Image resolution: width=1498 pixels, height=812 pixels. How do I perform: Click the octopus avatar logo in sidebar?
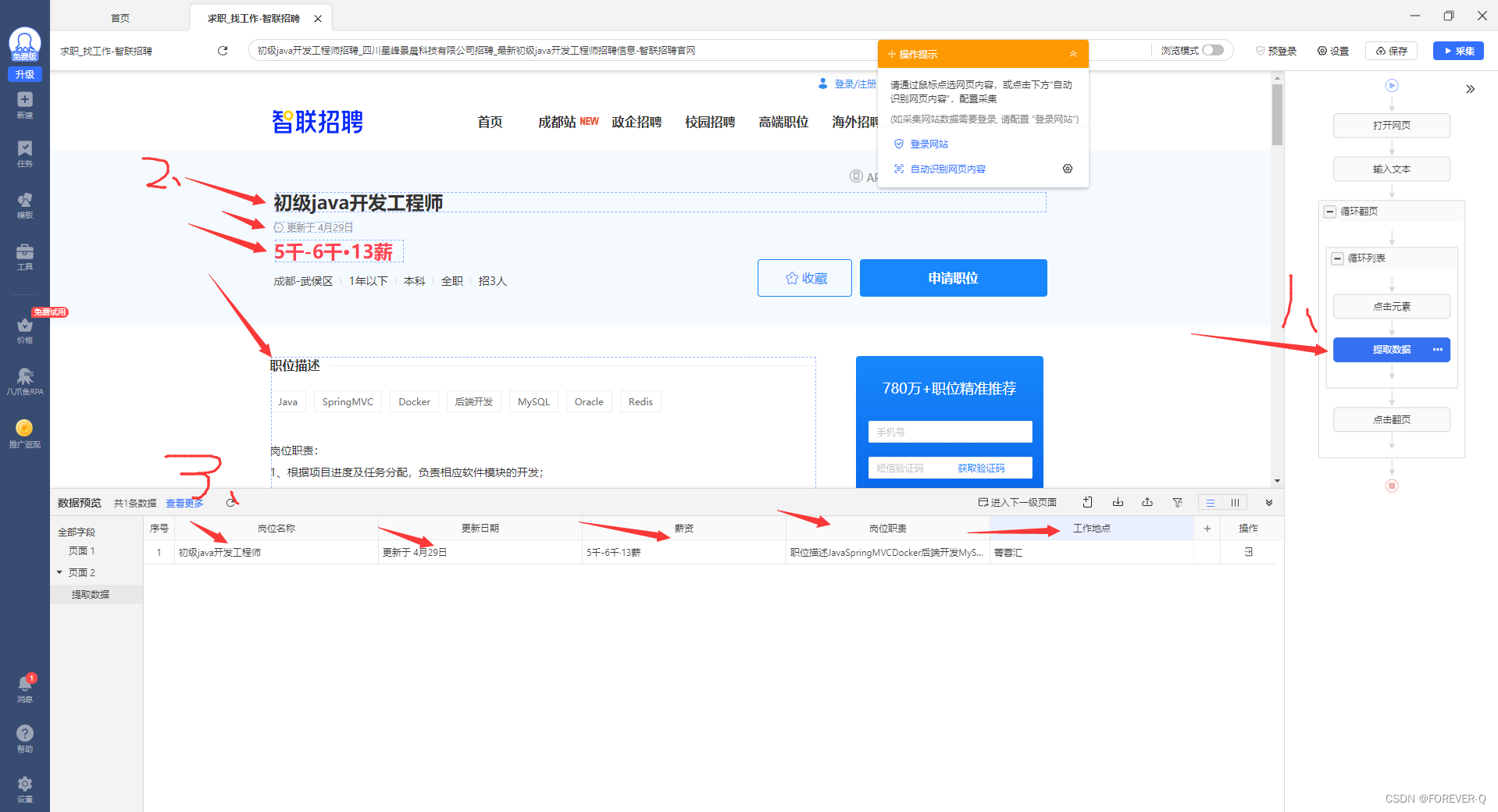click(x=25, y=43)
